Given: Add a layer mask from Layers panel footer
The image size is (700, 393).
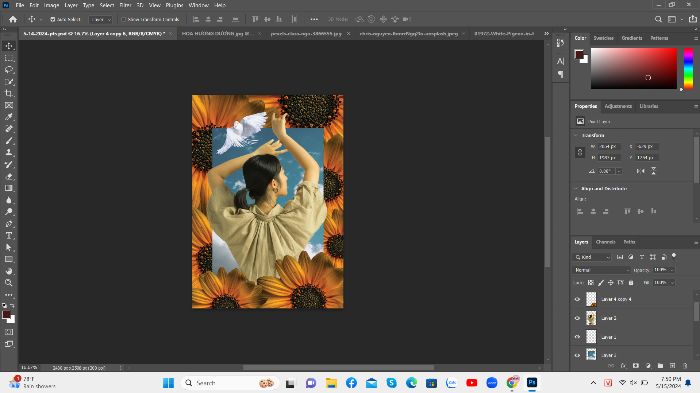Looking at the screenshot, I should (x=636, y=366).
